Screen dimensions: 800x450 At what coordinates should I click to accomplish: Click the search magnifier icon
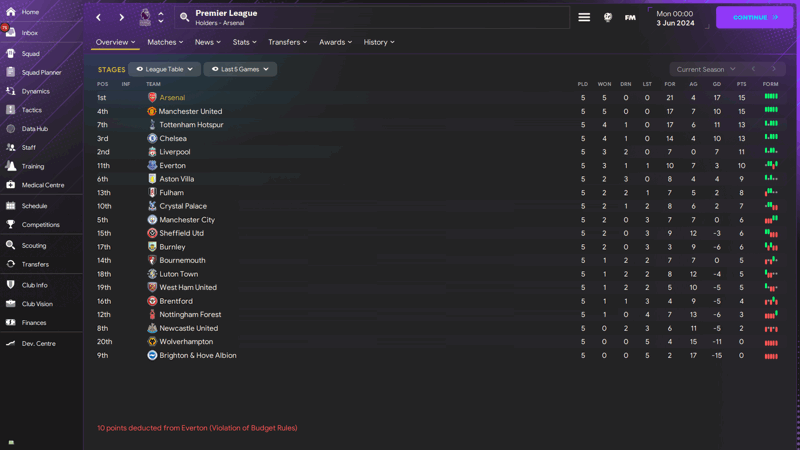(x=184, y=17)
